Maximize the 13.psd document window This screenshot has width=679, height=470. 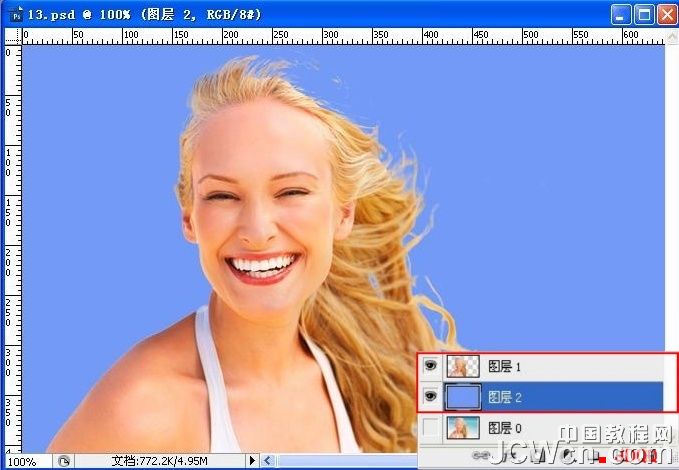[643, 15]
